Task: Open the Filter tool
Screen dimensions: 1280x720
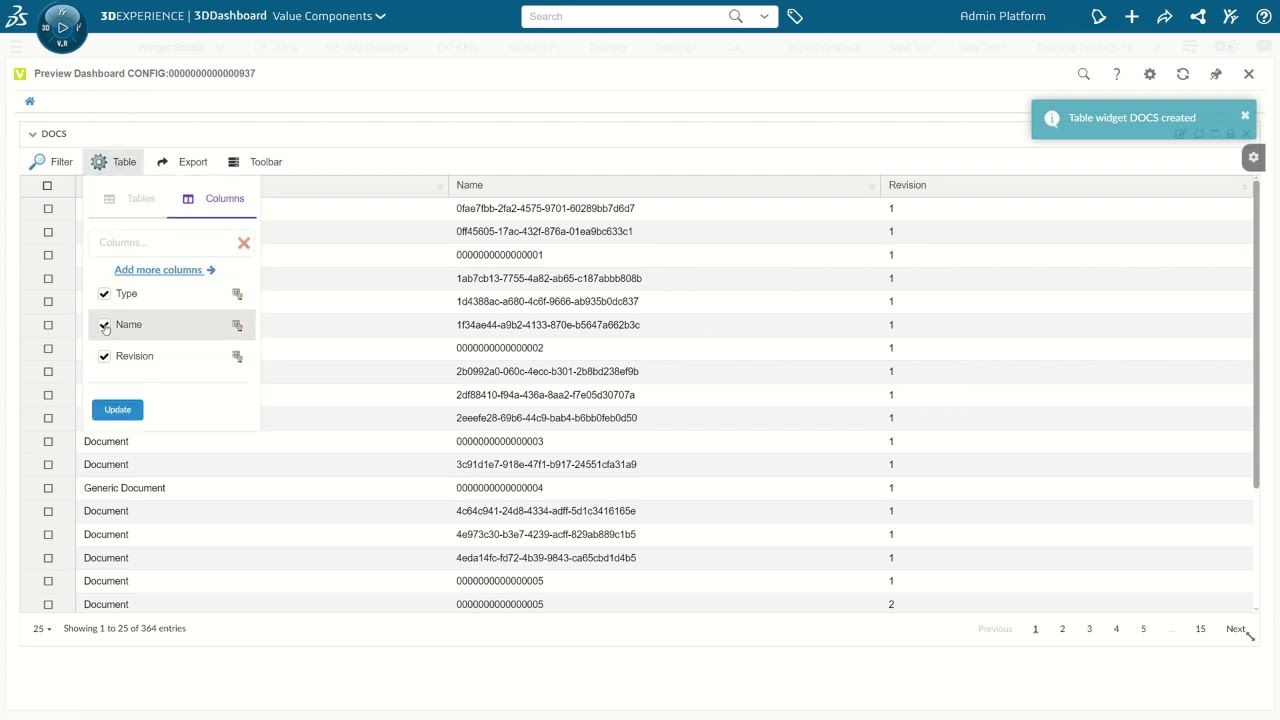Action: pos(51,162)
